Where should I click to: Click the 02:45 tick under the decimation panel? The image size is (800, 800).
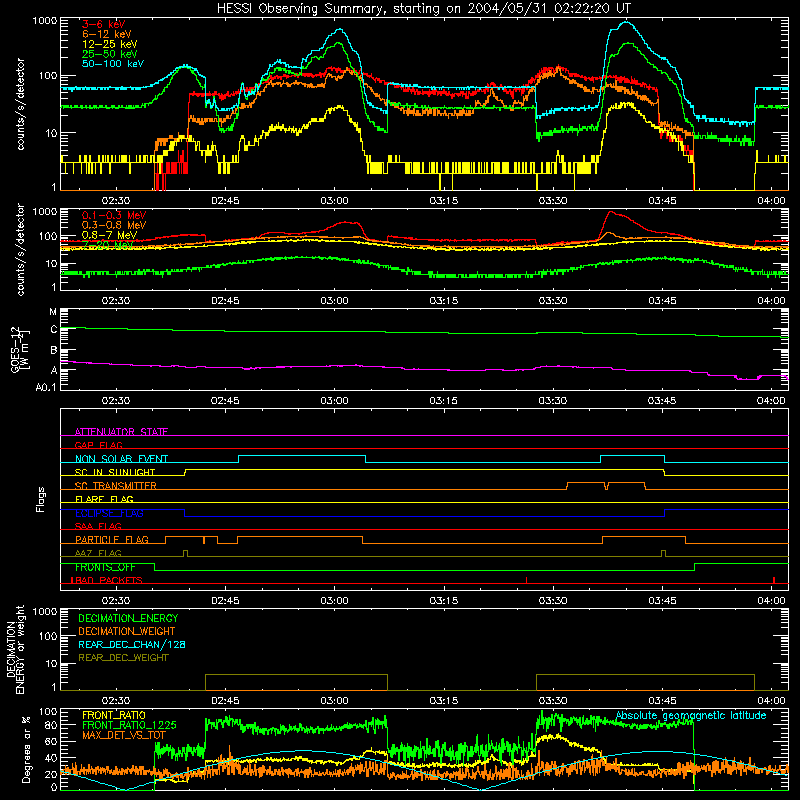[x=225, y=701]
